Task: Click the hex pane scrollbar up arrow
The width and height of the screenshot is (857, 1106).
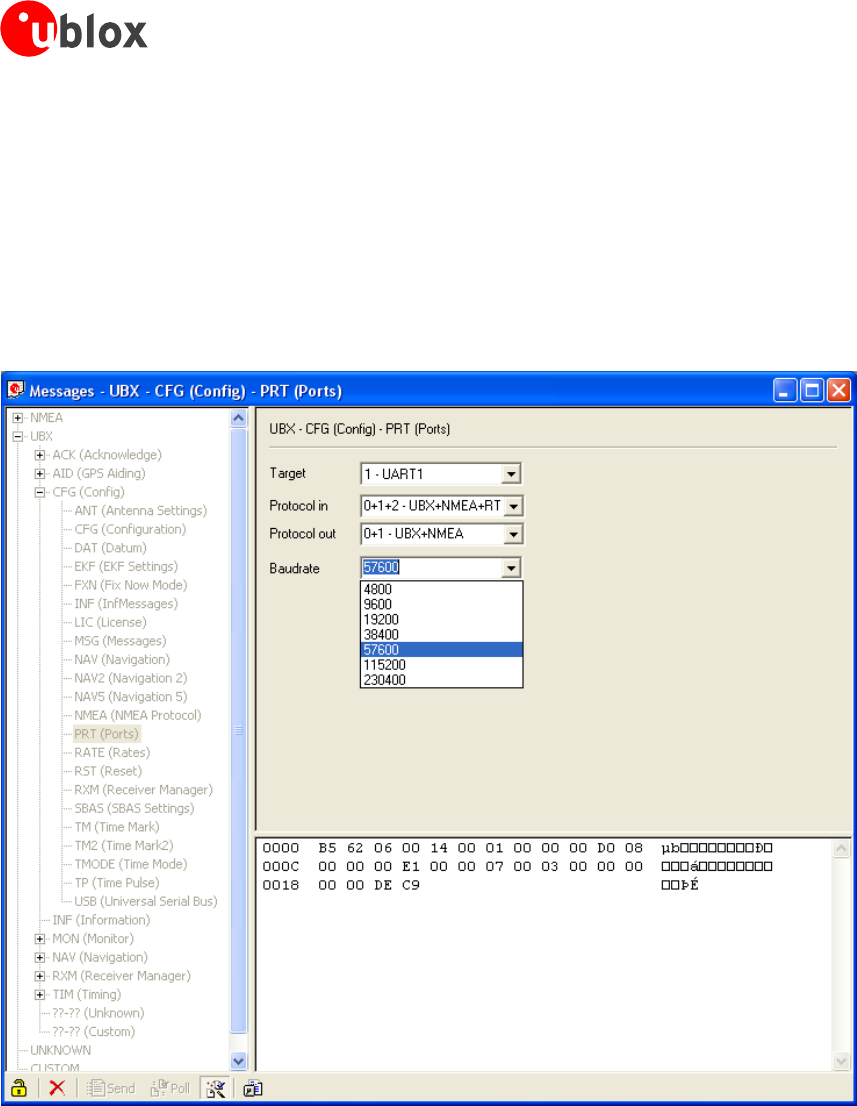Action: [x=841, y=849]
